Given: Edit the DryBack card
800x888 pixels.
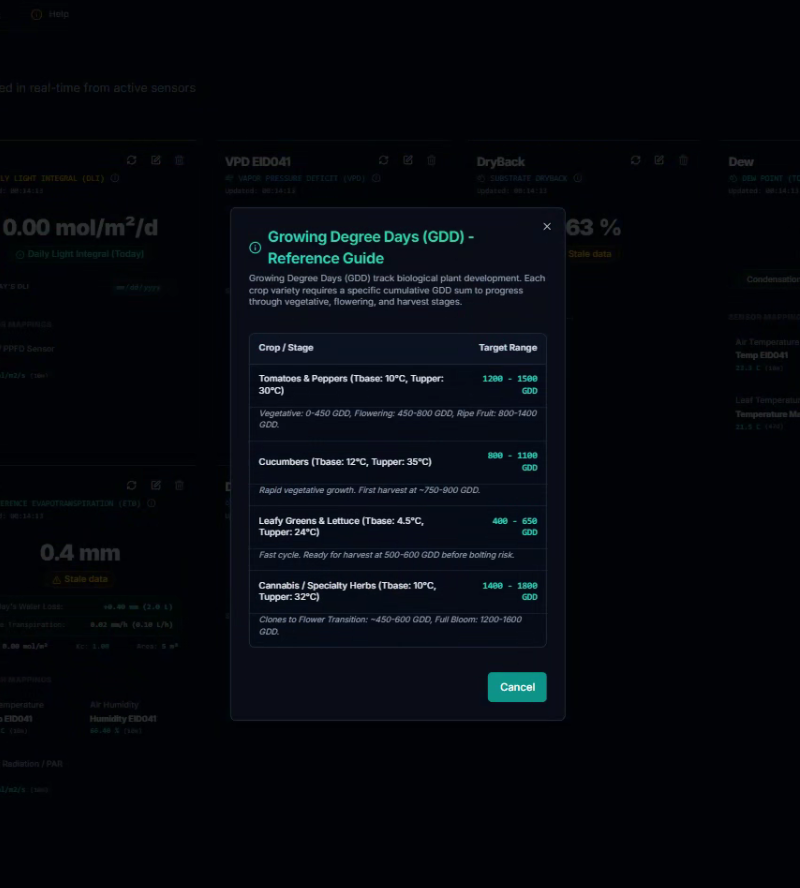Looking at the screenshot, I should click(x=659, y=160).
